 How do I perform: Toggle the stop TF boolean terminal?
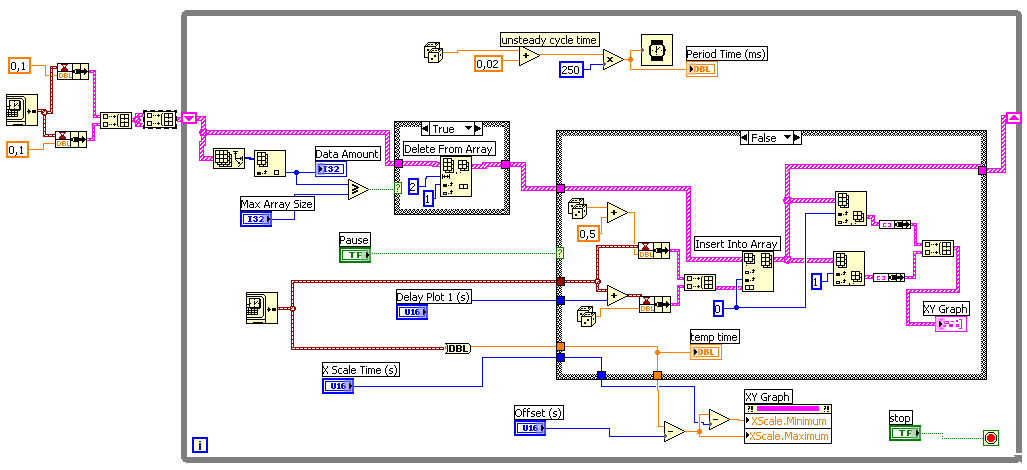905,432
